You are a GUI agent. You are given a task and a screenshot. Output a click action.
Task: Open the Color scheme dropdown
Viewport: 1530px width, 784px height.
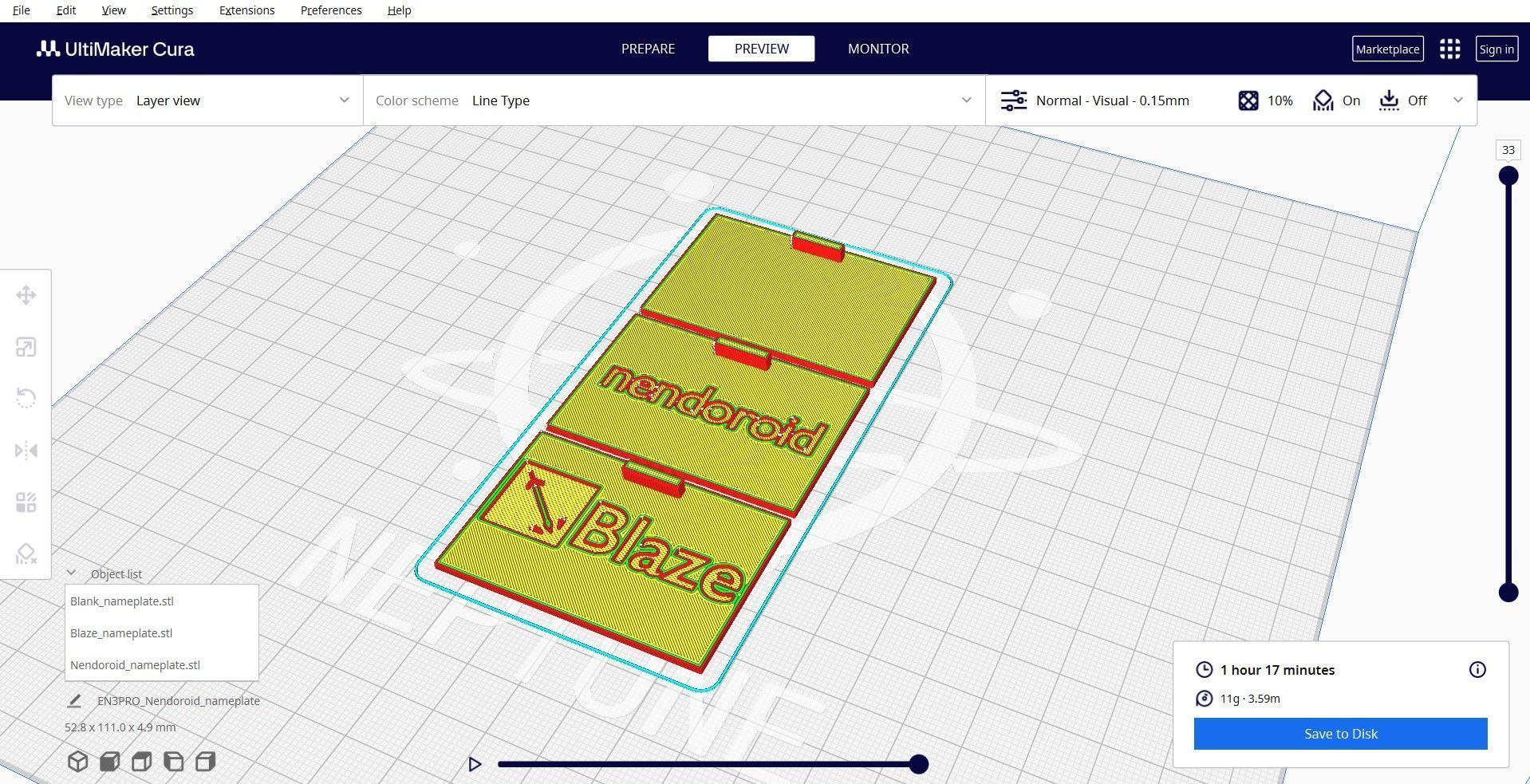tap(674, 100)
